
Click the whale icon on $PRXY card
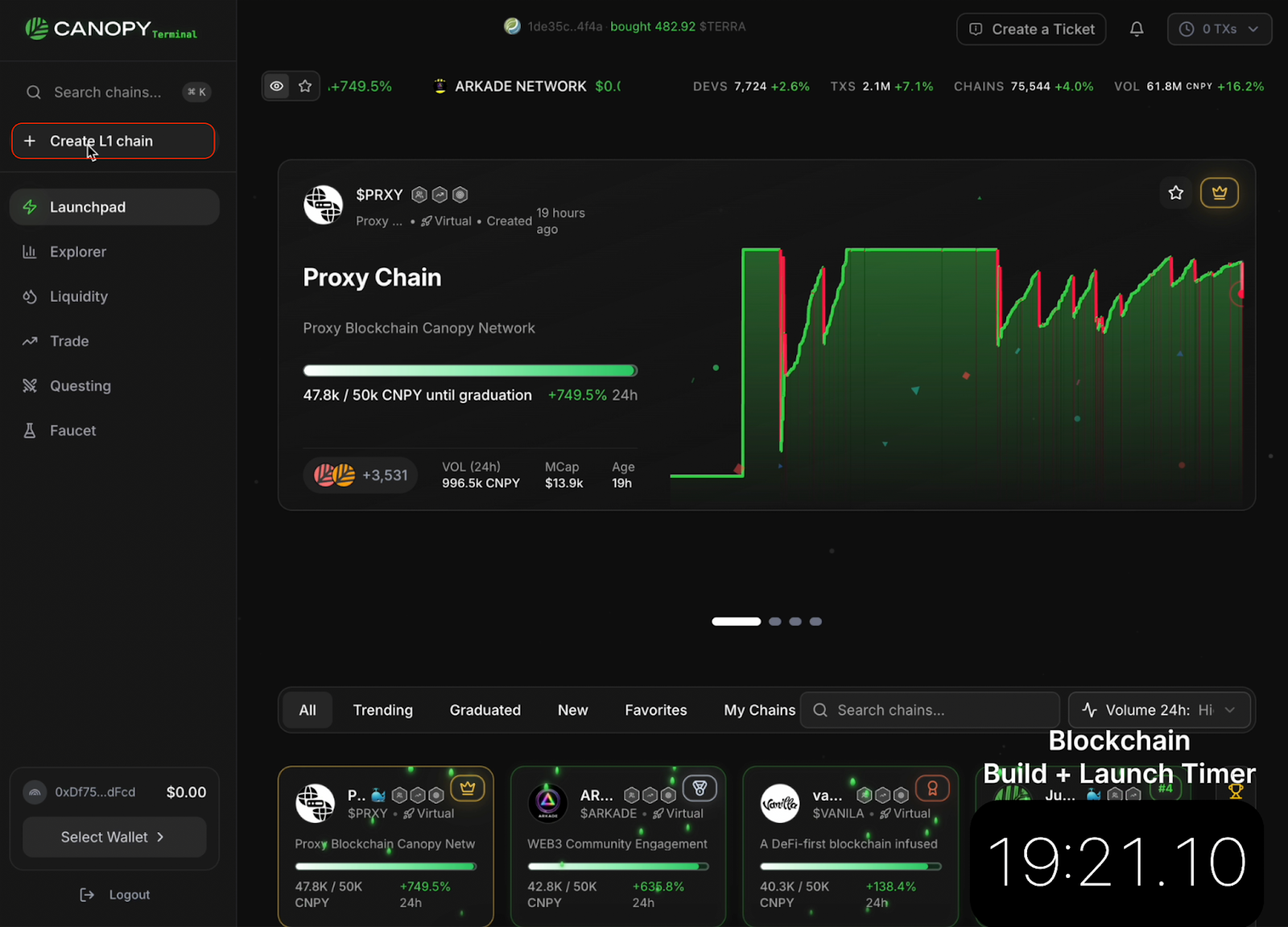pos(378,795)
